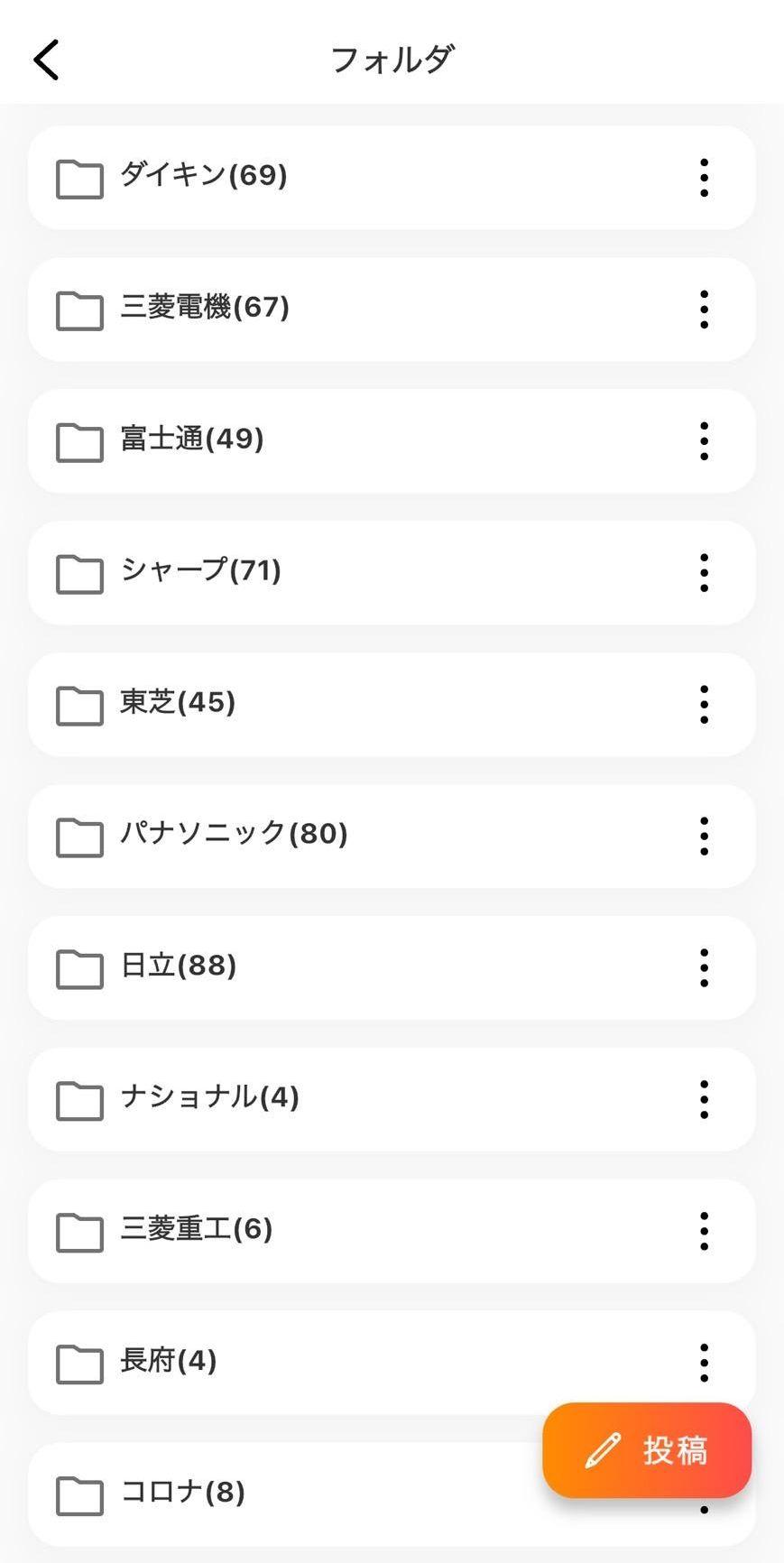Image resolution: width=784 pixels, height=1563 pixels.
Task: Click the folder icon beside 東芝
Action: (x=79, y=706)
